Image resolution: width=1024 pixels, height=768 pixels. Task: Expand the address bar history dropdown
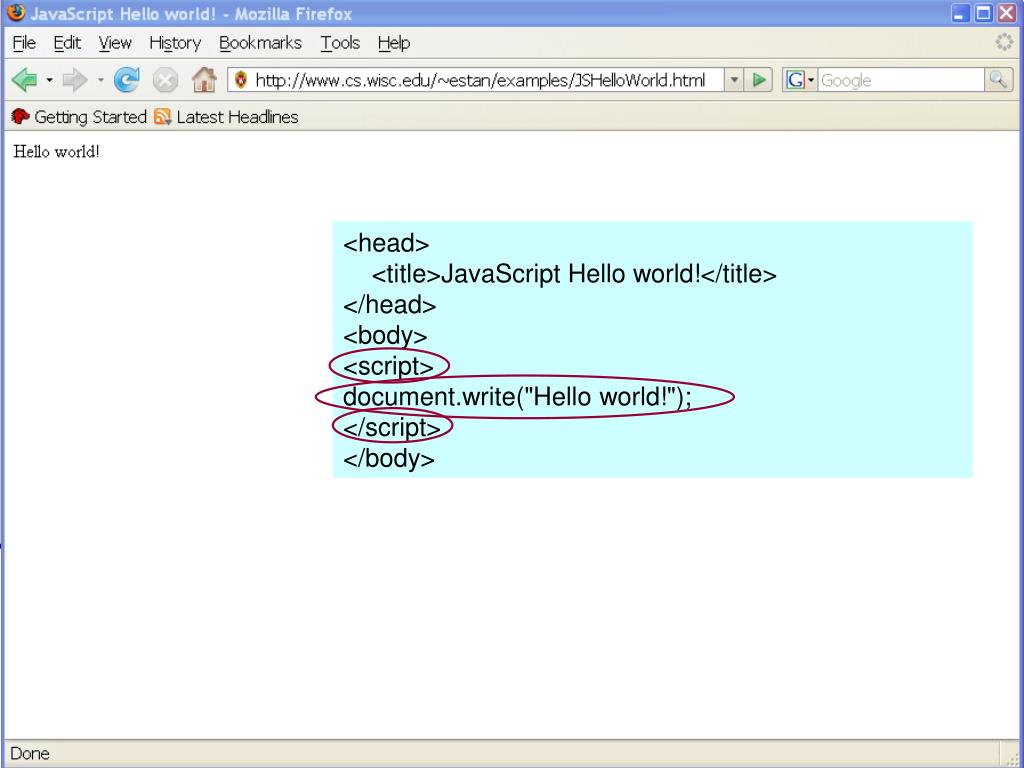[x=734, y=80]
